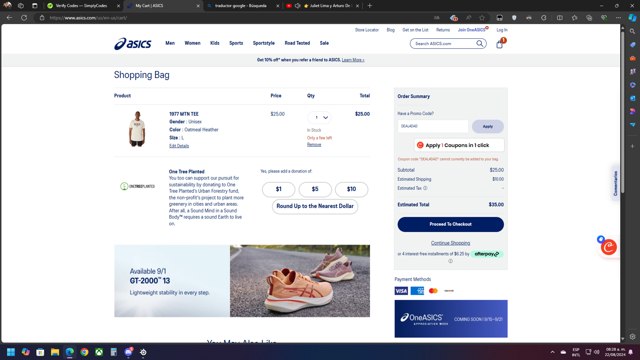Choose Round Up to the Nearest Dollar
Viewport: 640px width, 360px height.
(x=315, y=206)
